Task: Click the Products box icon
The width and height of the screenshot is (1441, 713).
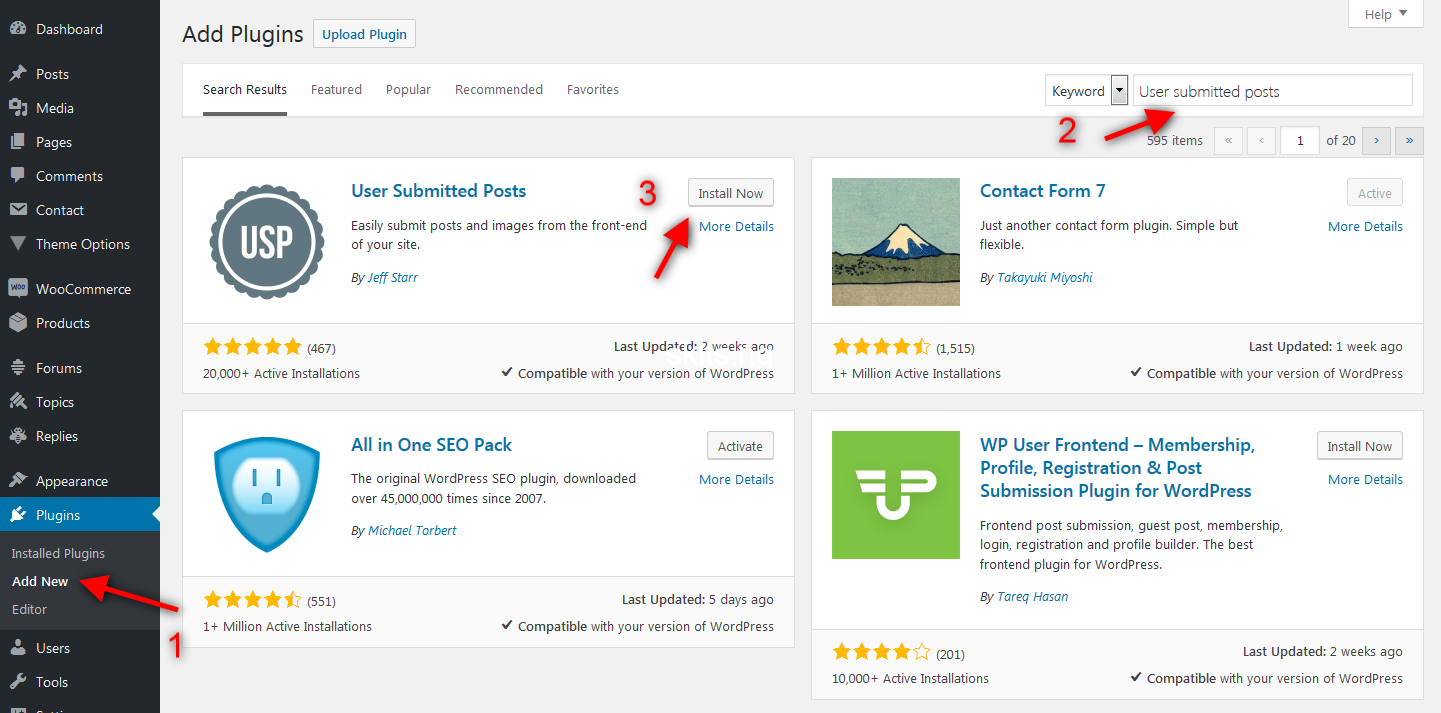Action: (x=17, y=323)
